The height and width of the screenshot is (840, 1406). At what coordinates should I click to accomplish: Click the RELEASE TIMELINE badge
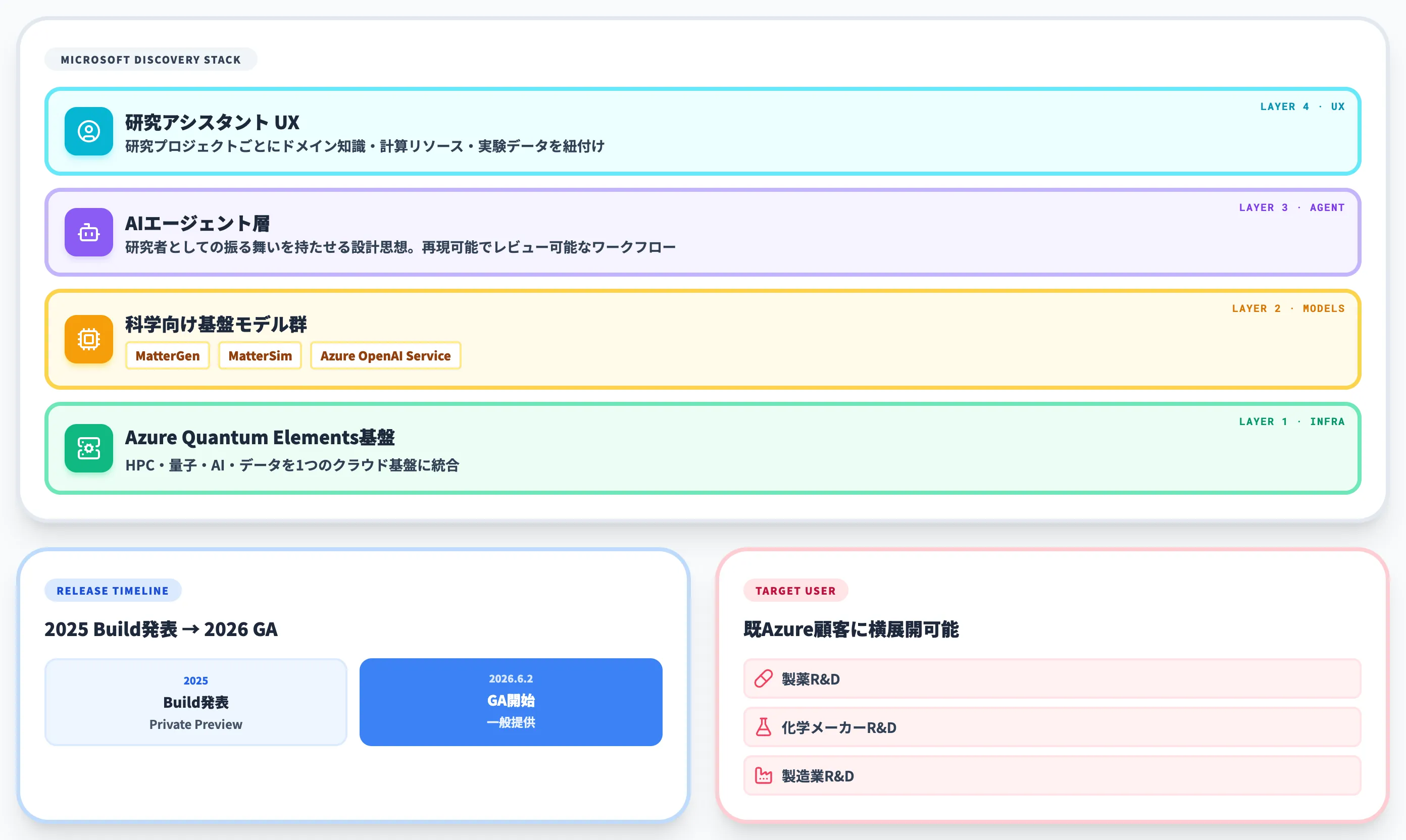coord(113,591)
